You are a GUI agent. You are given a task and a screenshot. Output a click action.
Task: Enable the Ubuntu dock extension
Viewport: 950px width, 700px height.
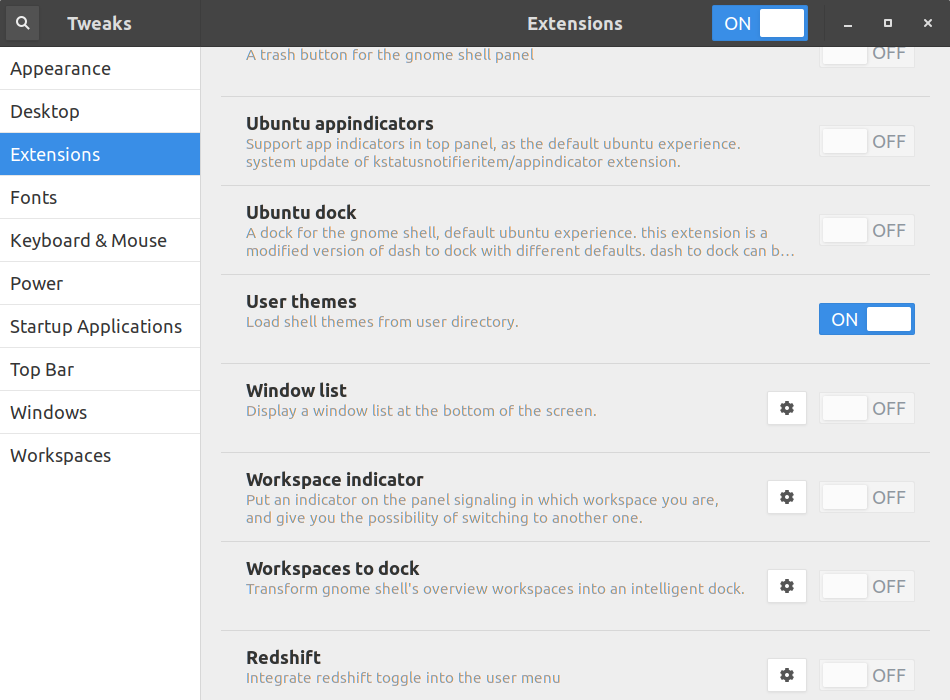(x=866, y=231)
